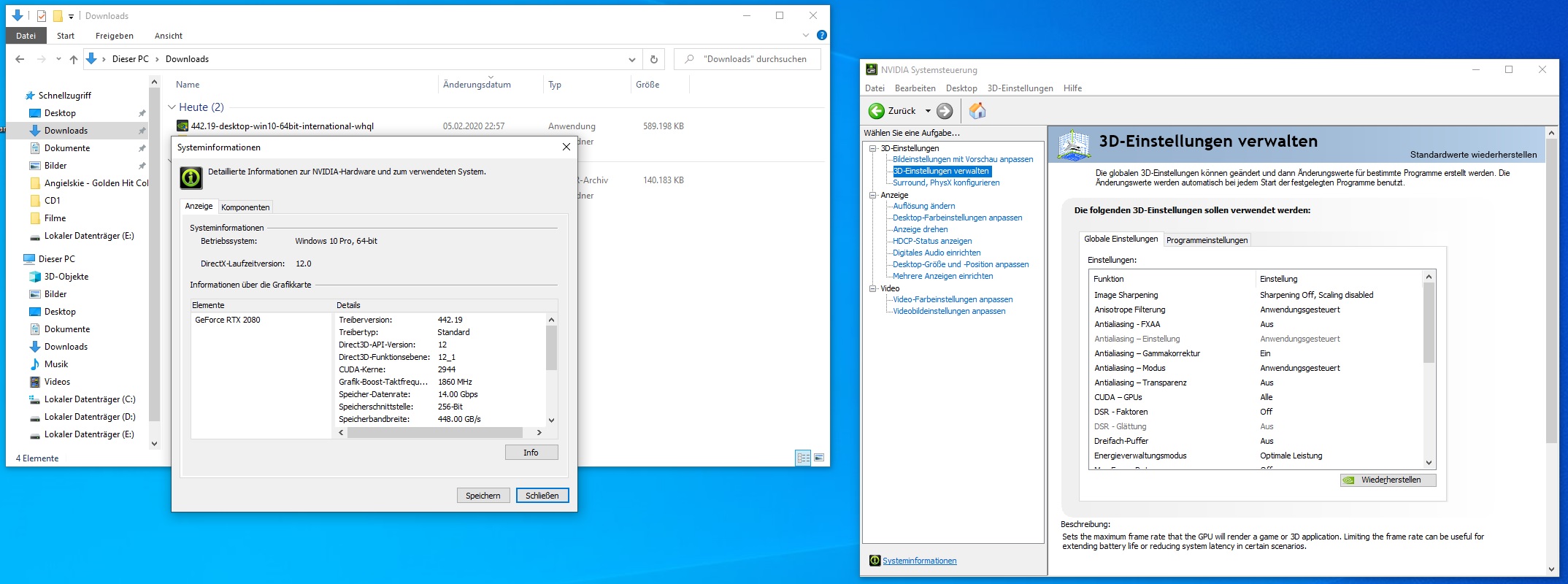Select Videobildeinstellungen anpassen

949,311
